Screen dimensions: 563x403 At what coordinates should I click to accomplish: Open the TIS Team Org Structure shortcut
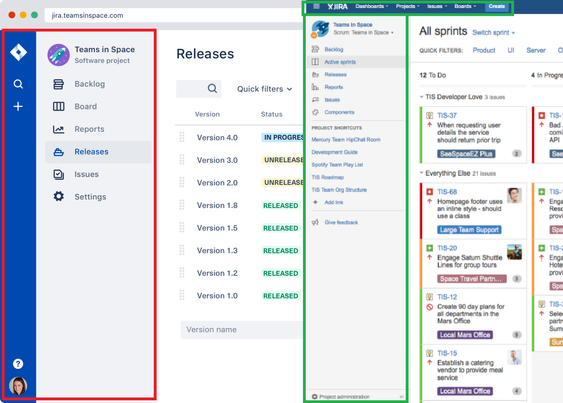click(339, 190)
